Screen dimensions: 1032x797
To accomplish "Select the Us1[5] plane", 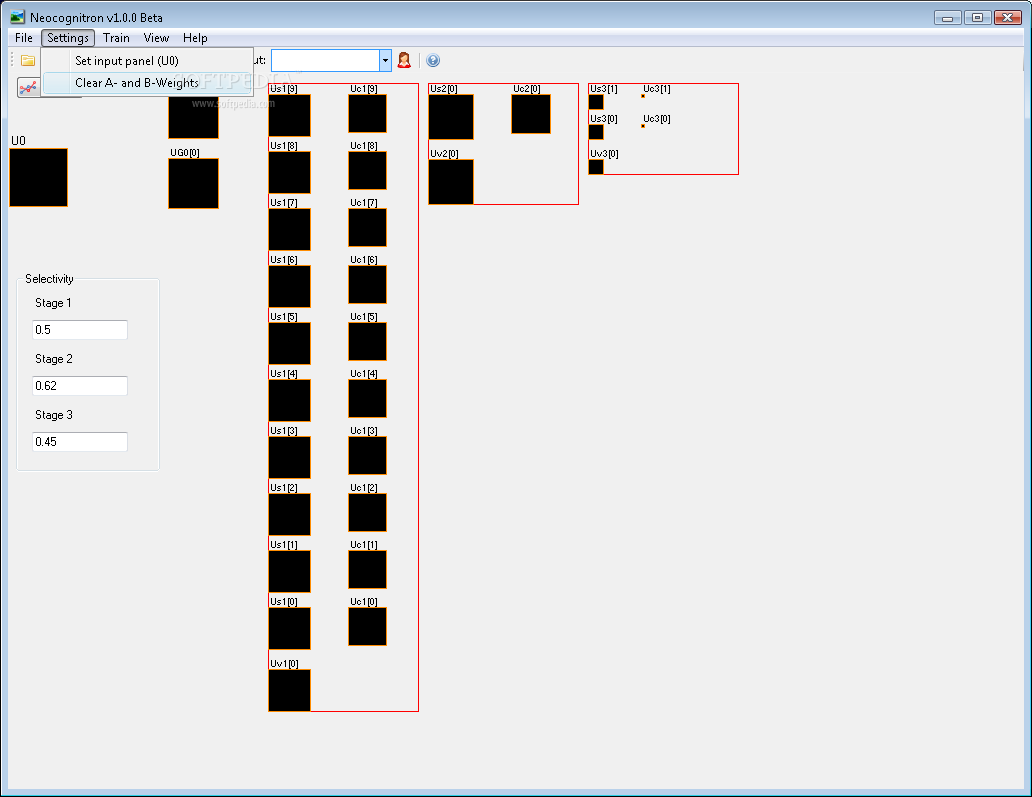I will tap(290, 344).
